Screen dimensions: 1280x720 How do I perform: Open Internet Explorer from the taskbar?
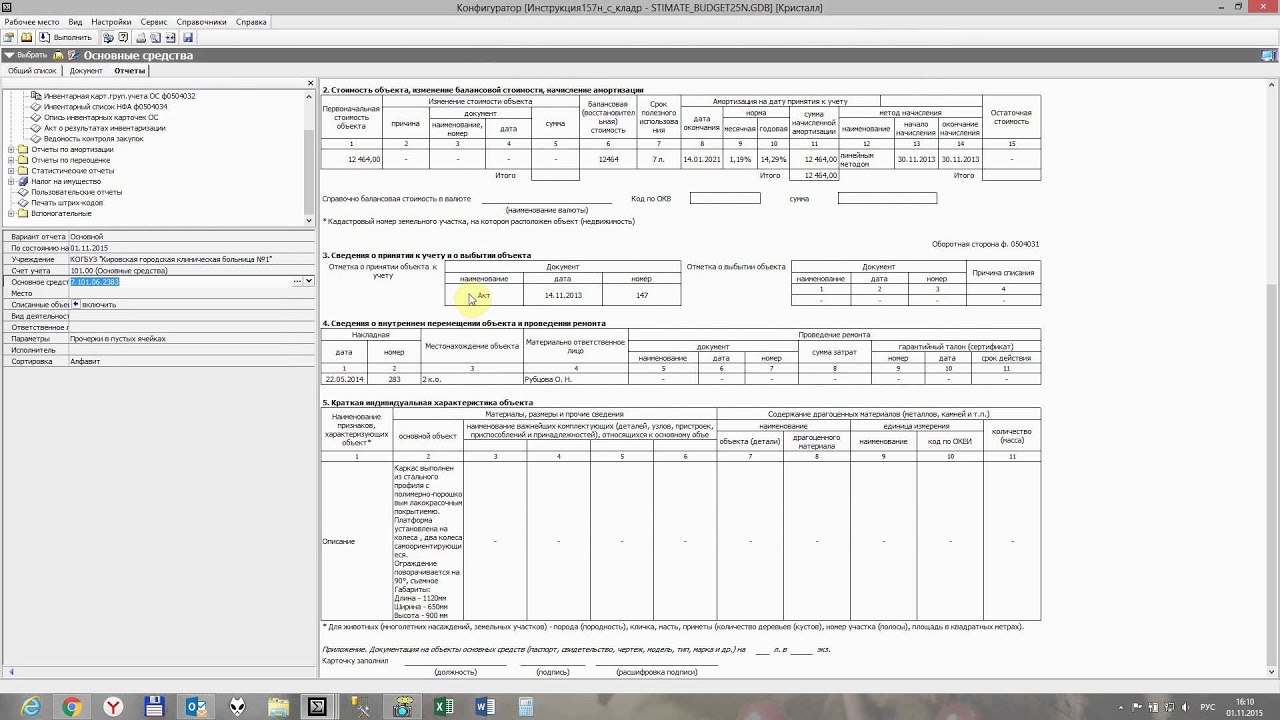pos(31,707)
